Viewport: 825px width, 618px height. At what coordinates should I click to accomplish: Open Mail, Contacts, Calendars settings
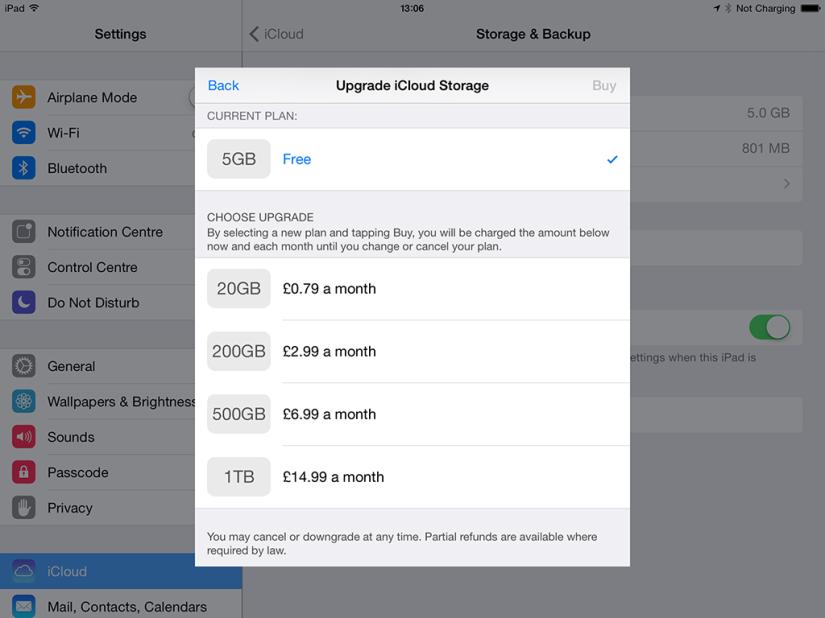coord(126,606)
